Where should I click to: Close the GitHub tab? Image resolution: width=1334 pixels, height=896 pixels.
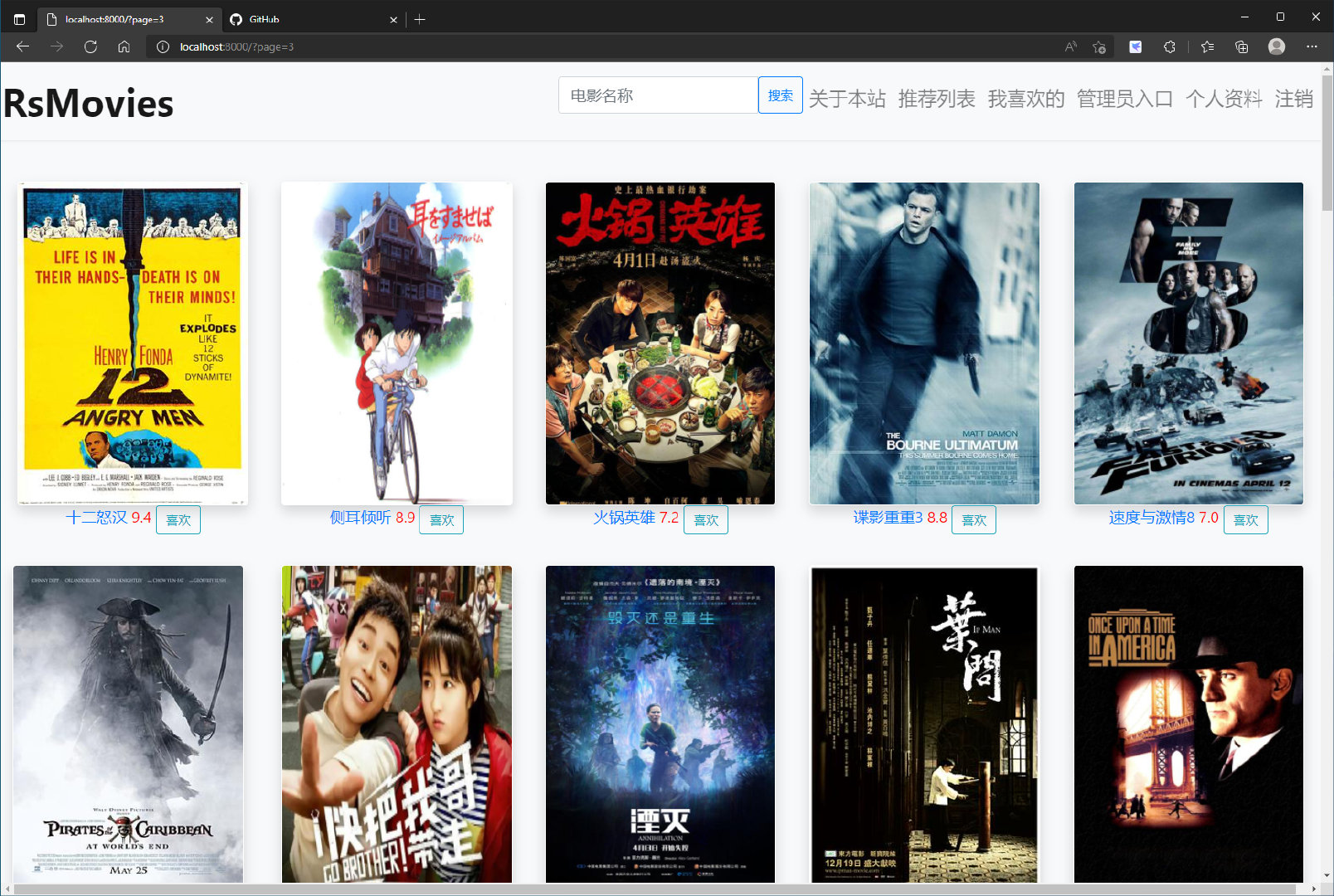pos(393,19)
